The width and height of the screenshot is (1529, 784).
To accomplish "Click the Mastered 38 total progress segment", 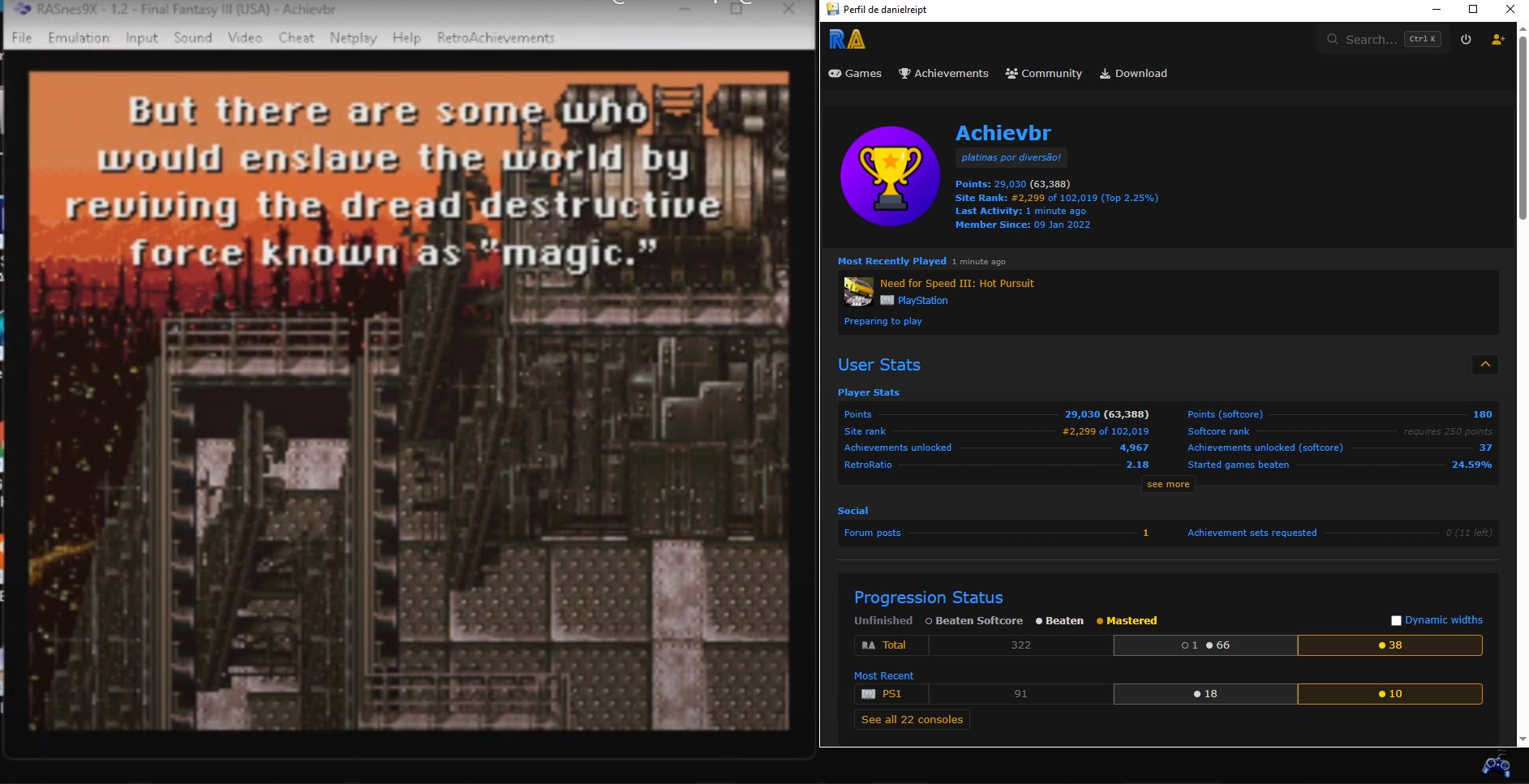I will pyautogui.click(x=1389, y=645).
